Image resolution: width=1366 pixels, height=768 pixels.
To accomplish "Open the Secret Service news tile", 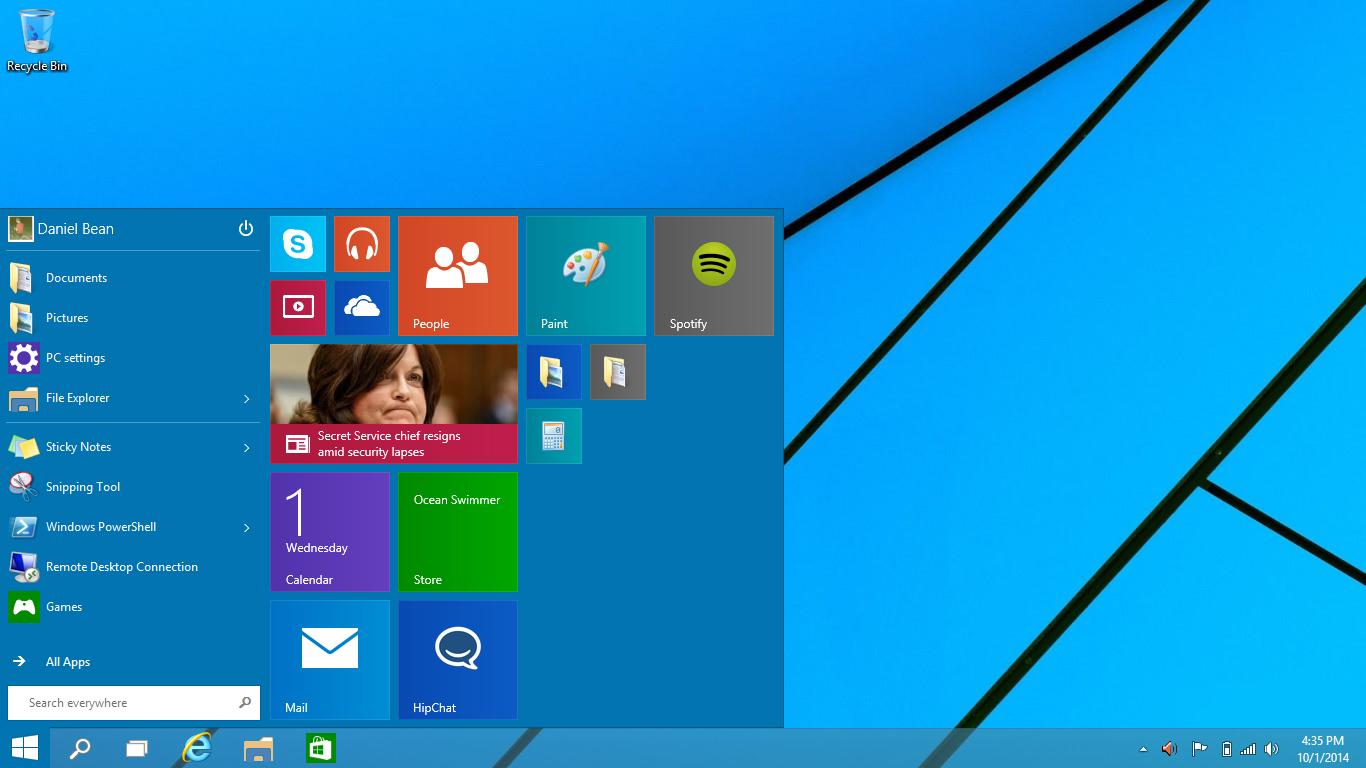I will [394, 404].
